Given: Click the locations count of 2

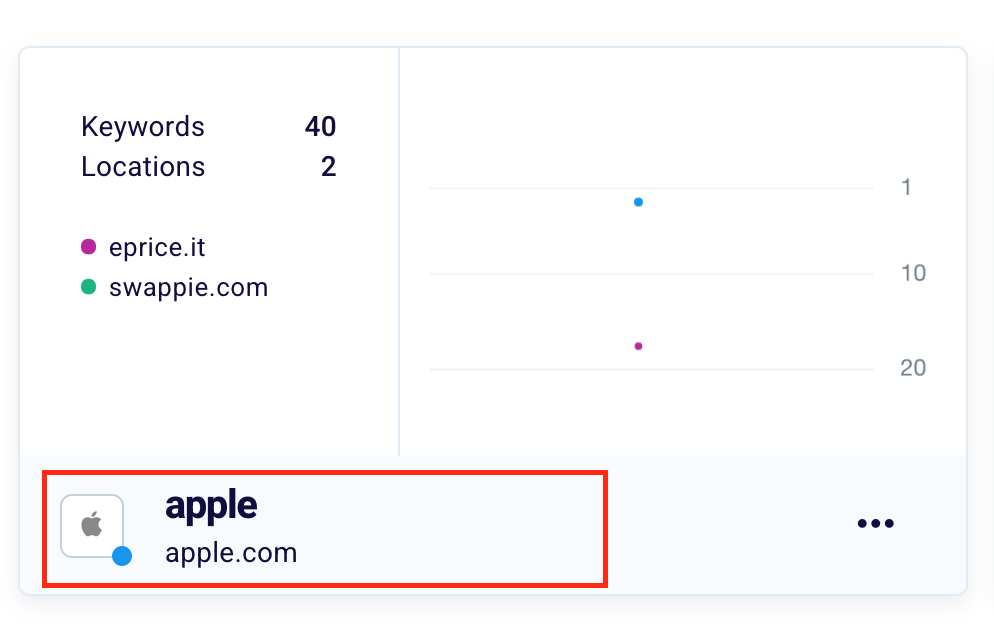Looking at the screenshot, I should [328, 167].
